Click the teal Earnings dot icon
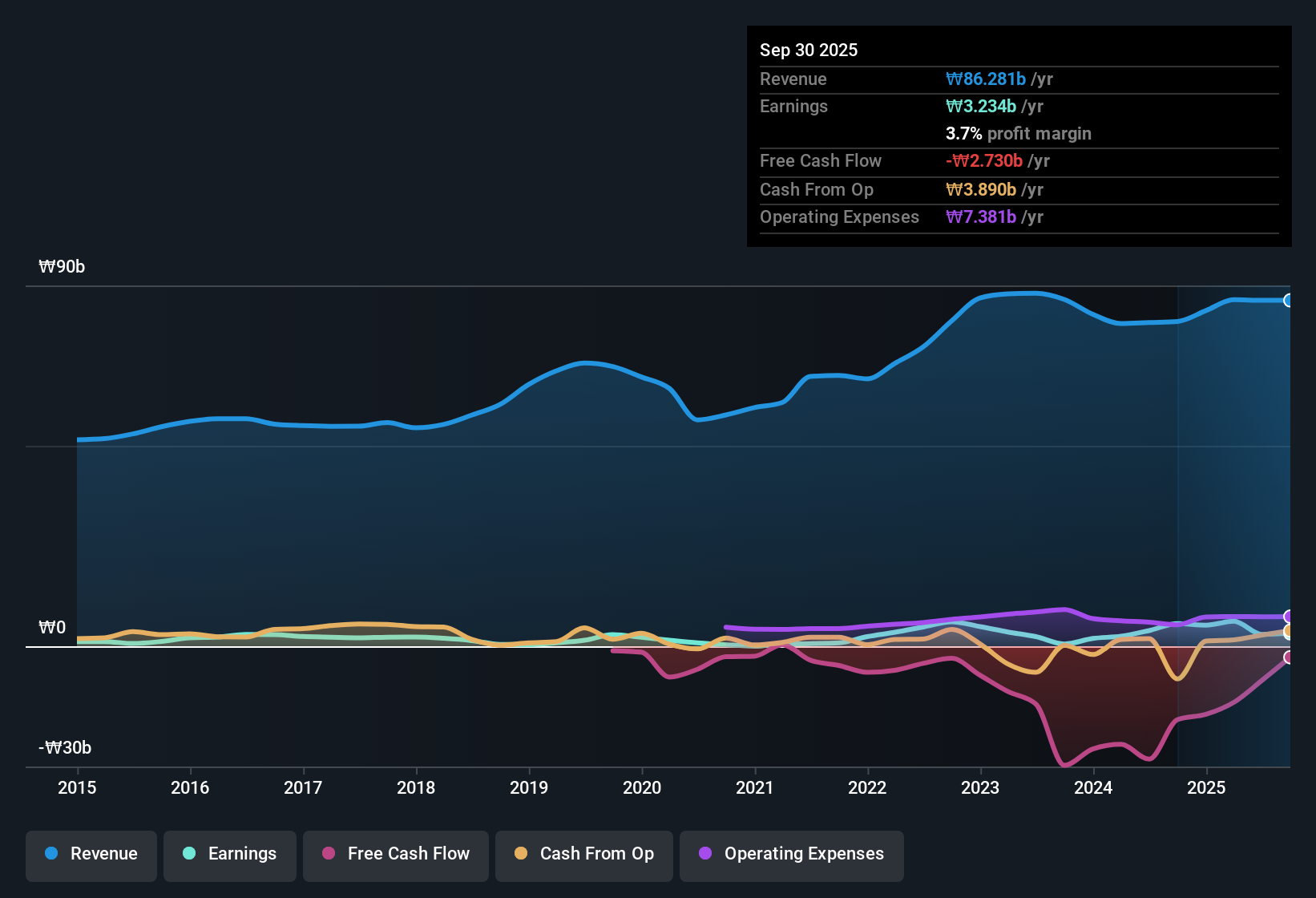1316x898 pixels. click(x=189, y=854)
